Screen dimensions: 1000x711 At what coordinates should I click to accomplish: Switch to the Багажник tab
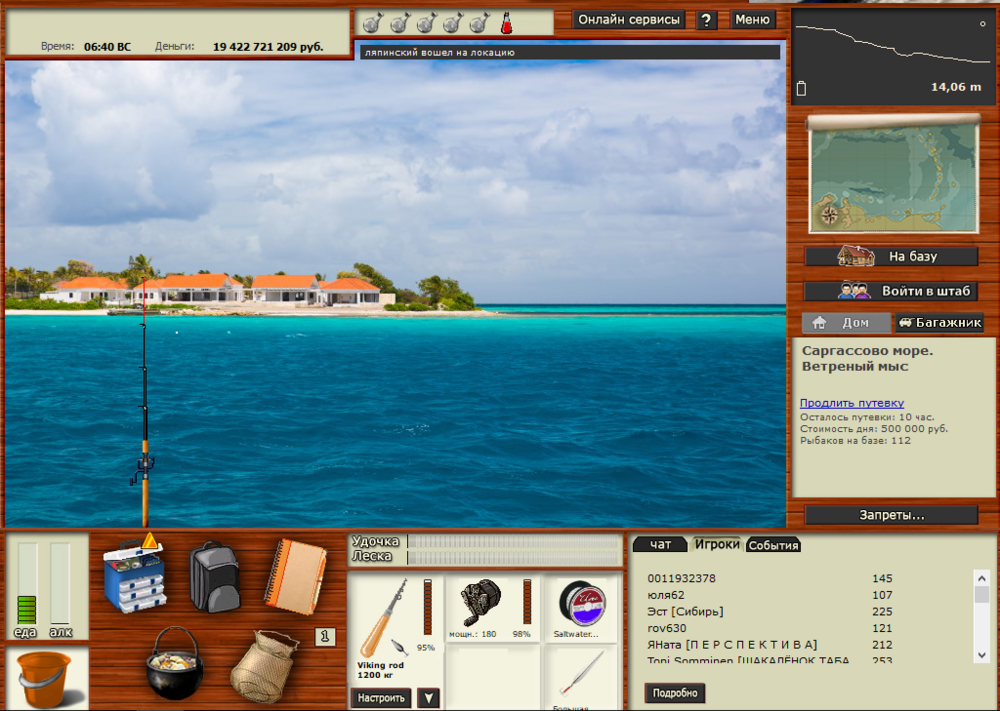coord(940,322)
